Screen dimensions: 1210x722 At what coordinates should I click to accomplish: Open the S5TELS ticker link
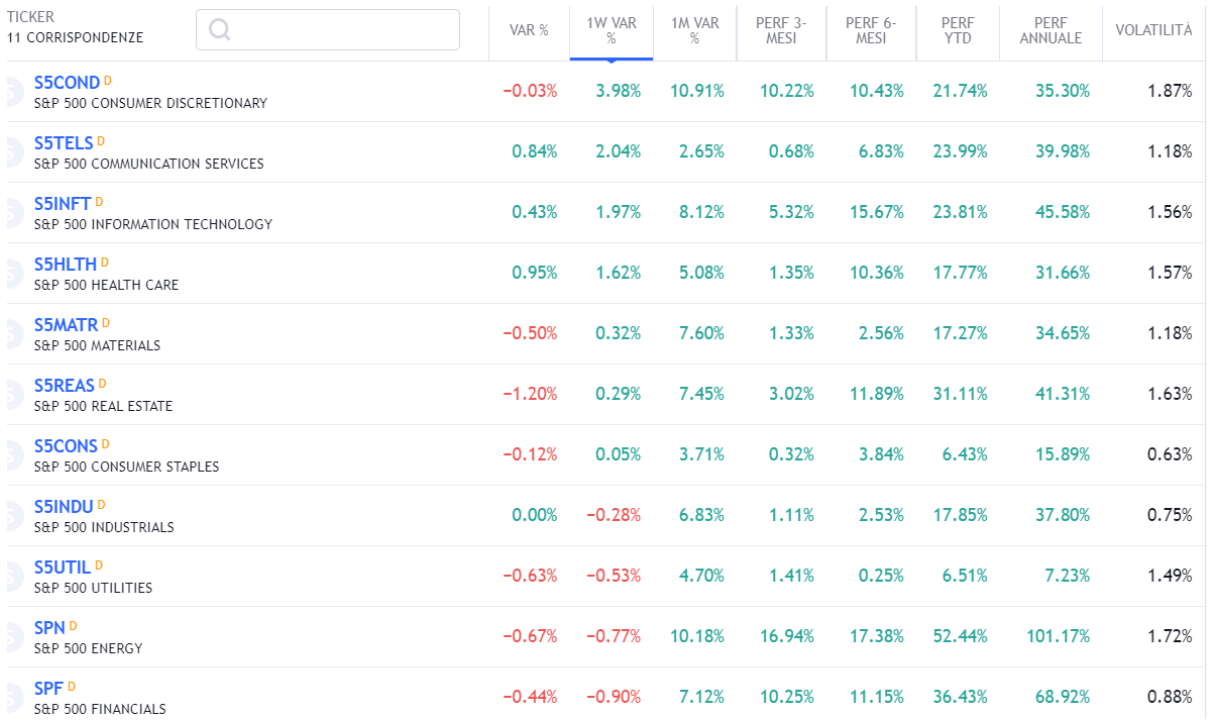(x=63, y=143)
